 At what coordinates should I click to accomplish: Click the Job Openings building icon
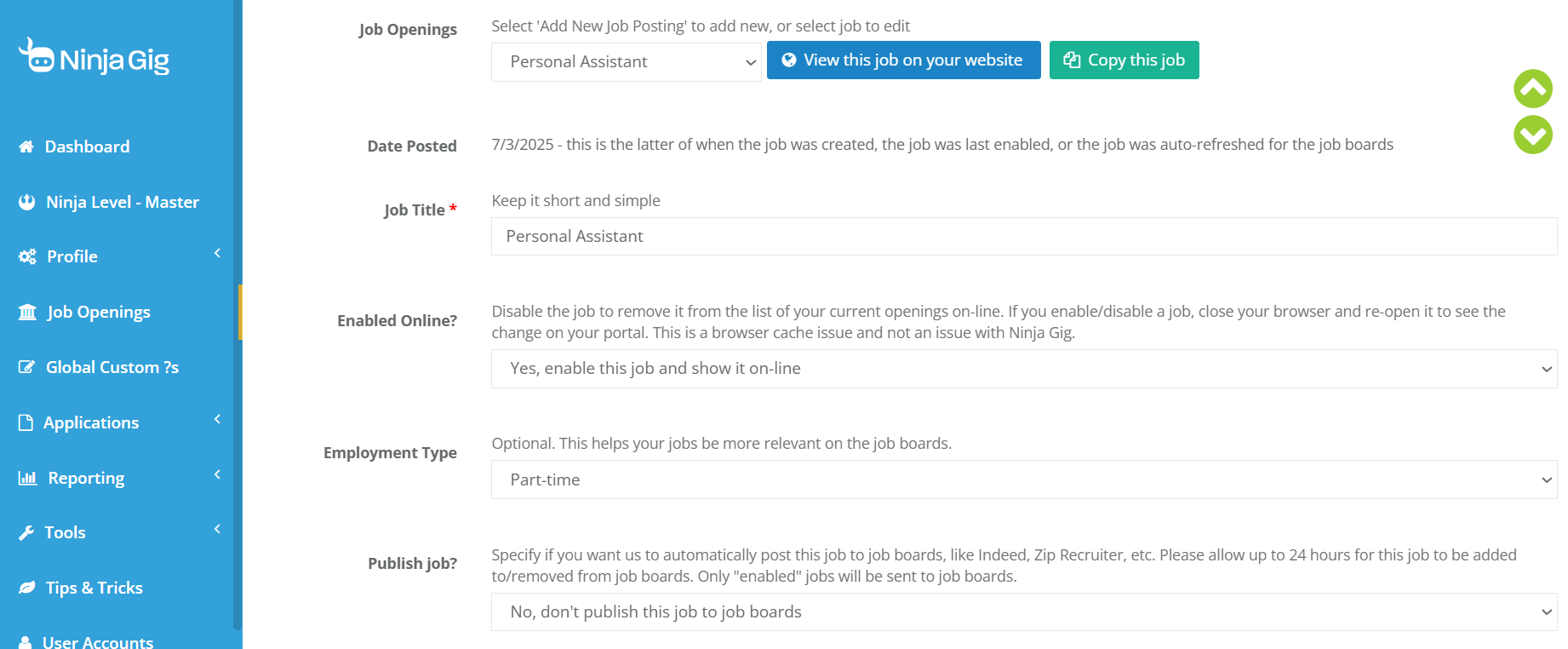point(27,312)
